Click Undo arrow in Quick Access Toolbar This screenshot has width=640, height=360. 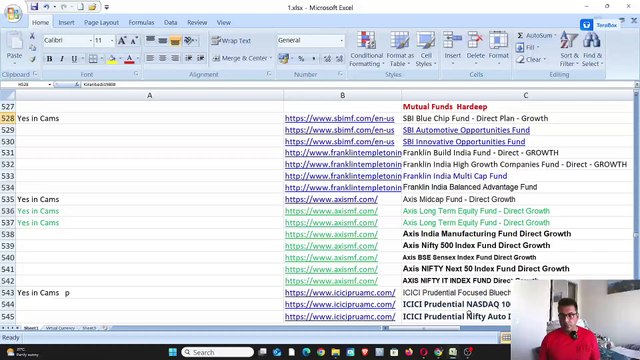(x=46, y=7)
